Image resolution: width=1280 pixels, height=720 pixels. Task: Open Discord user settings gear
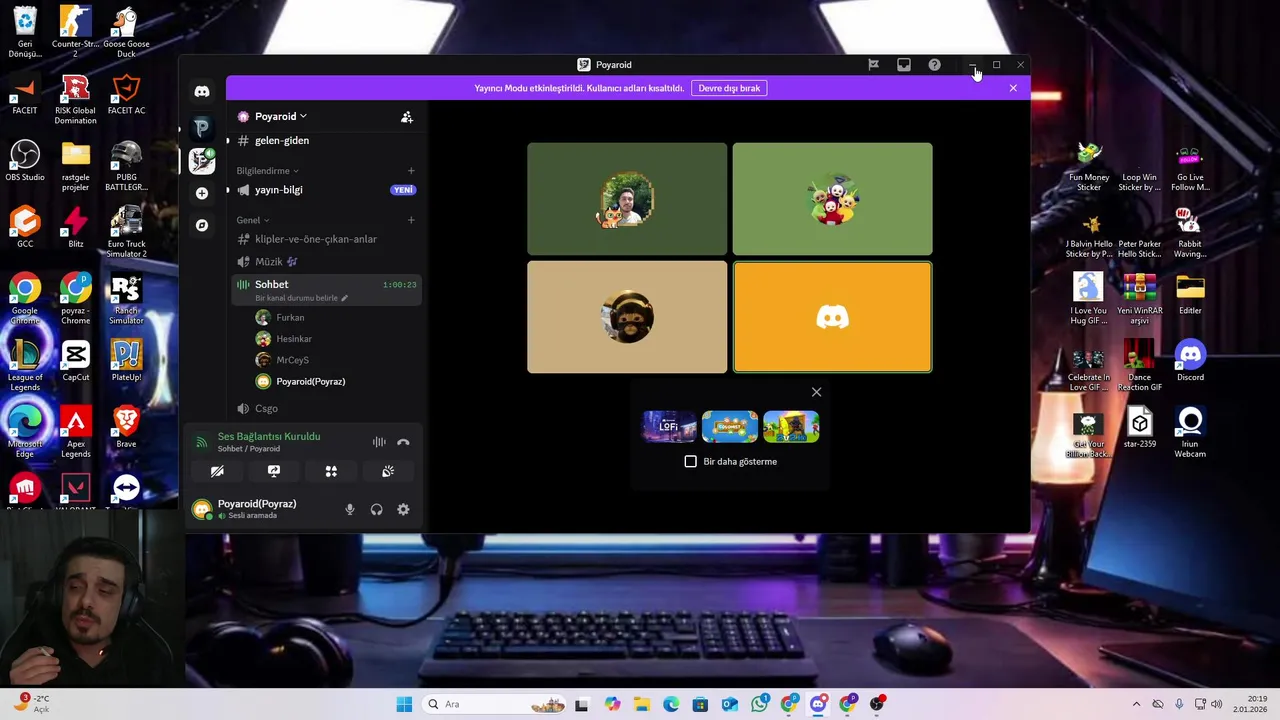click(x=403, y=510)
